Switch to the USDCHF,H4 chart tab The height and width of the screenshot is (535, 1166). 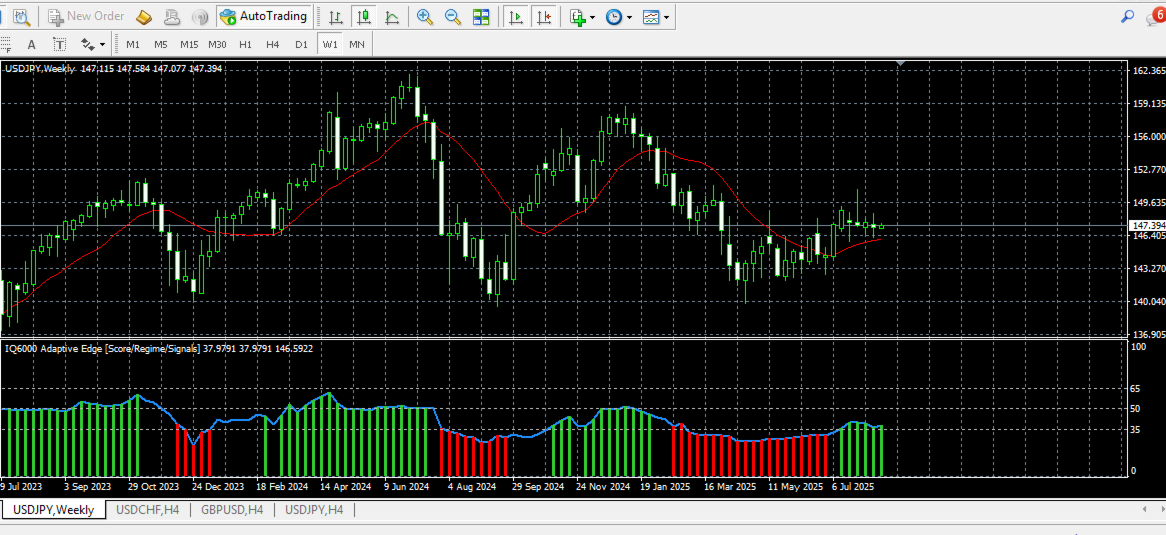(148, 510)
